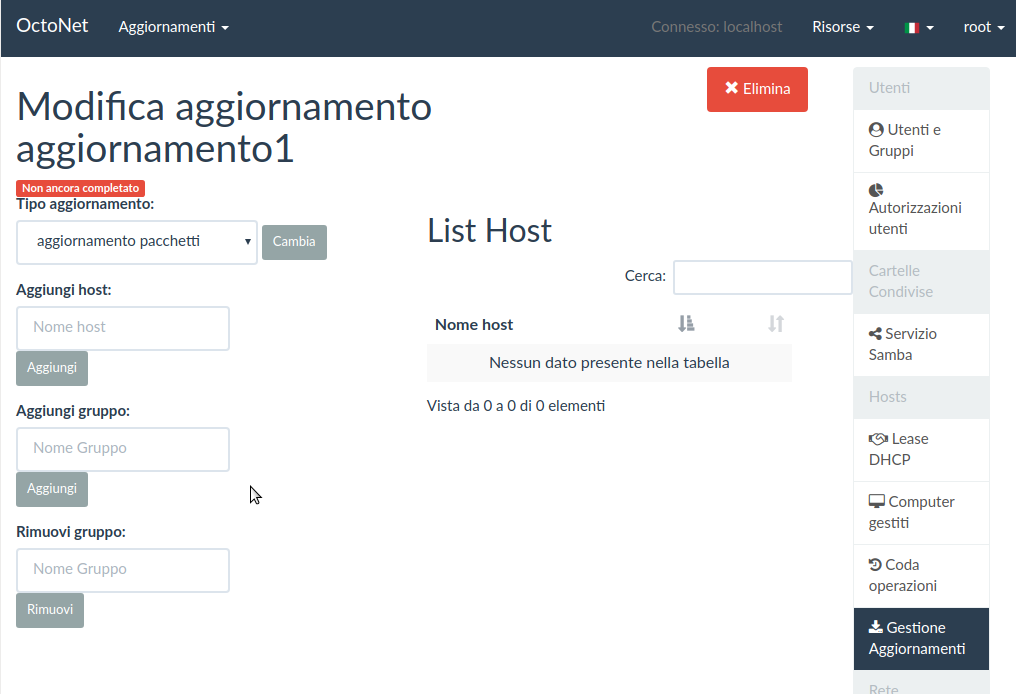Viewport: 1016px width, 694px height.
Task: Click the Utenti e Gruppi user icon
Action: [876, 130]
